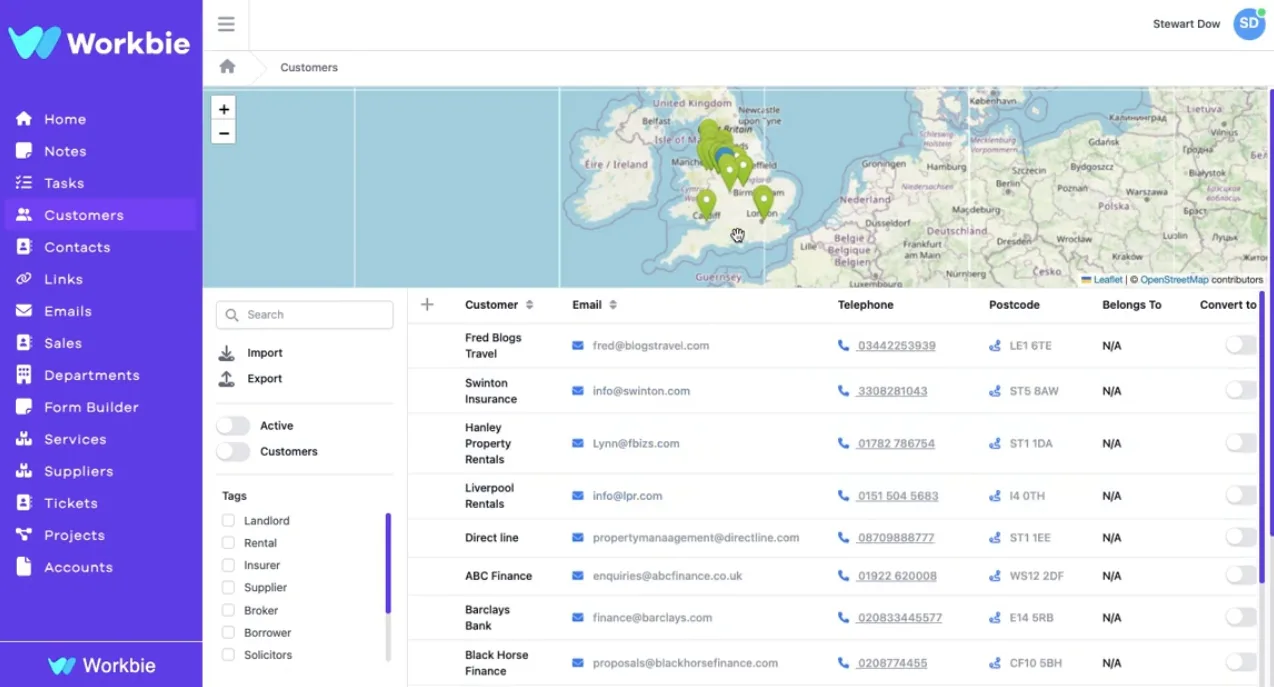Toggle convert switch for Fred Blogs Travel

tap(1242, 345)
